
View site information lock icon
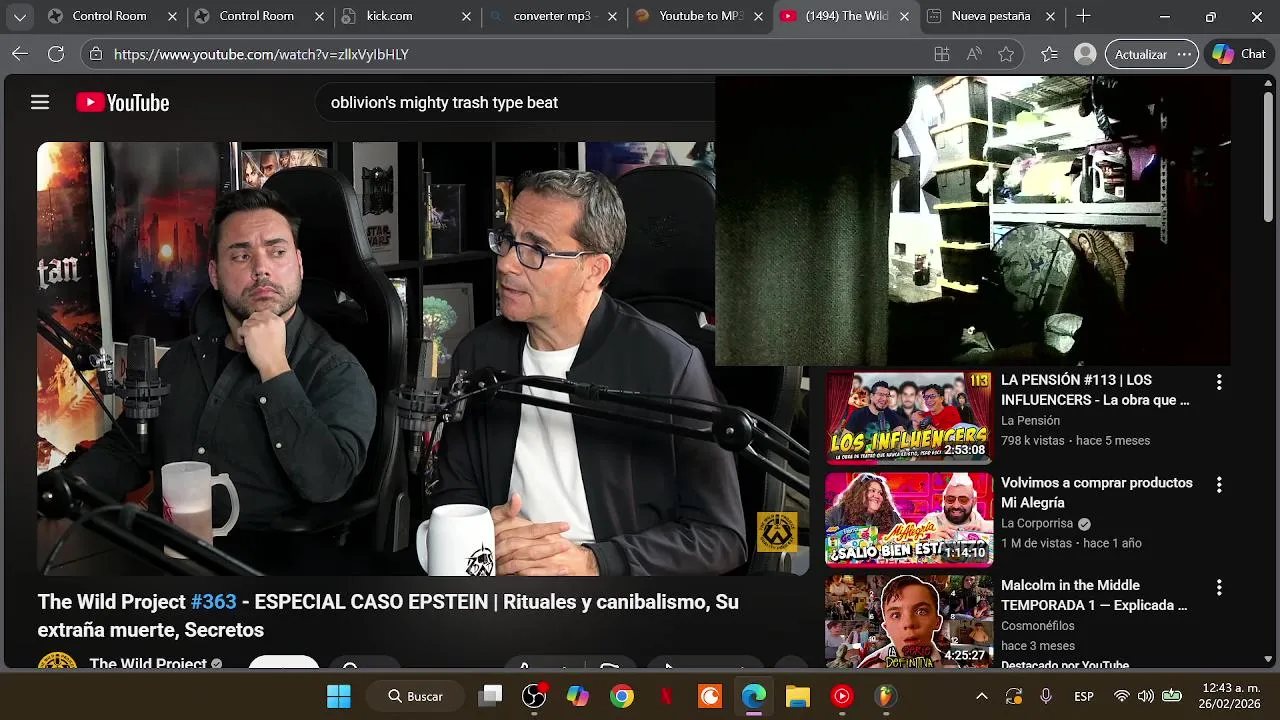point(96,54)
